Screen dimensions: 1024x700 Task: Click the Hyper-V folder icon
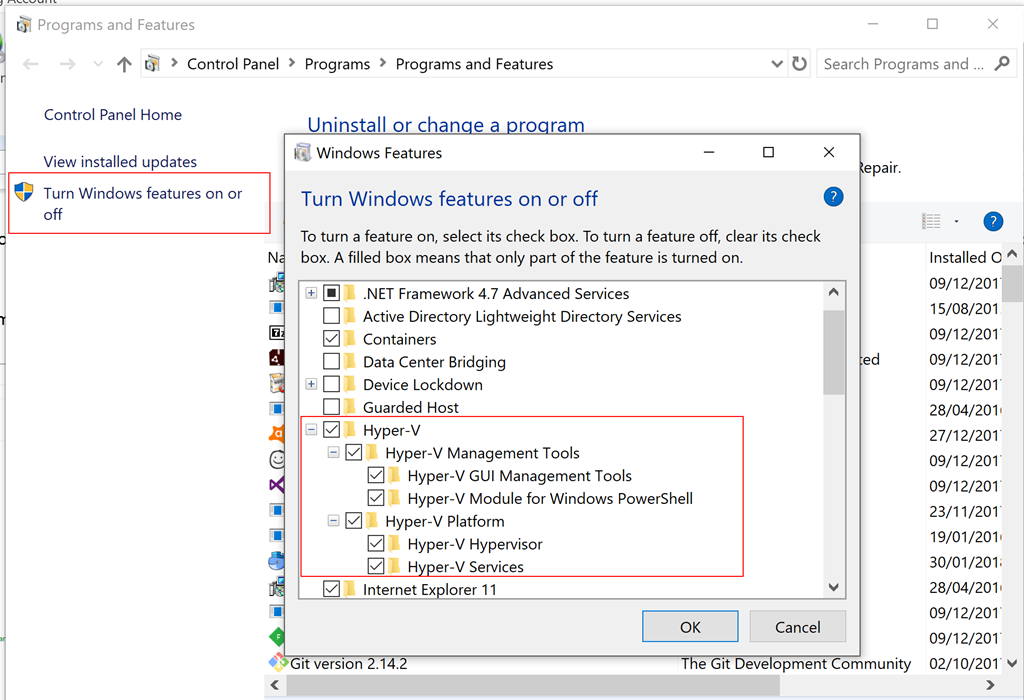point(351,430)
